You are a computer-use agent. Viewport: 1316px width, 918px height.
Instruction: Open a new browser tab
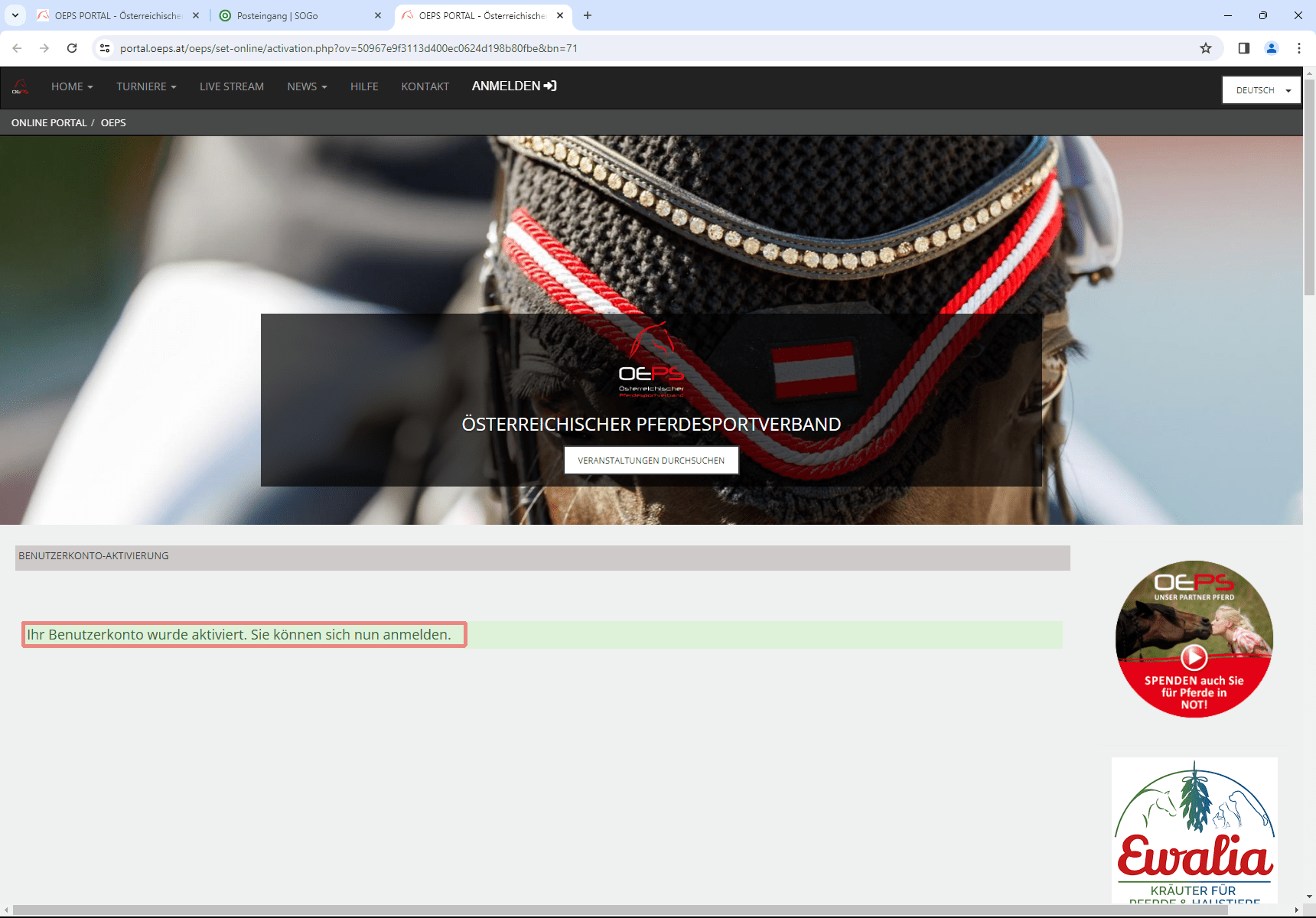pos(588,15)
